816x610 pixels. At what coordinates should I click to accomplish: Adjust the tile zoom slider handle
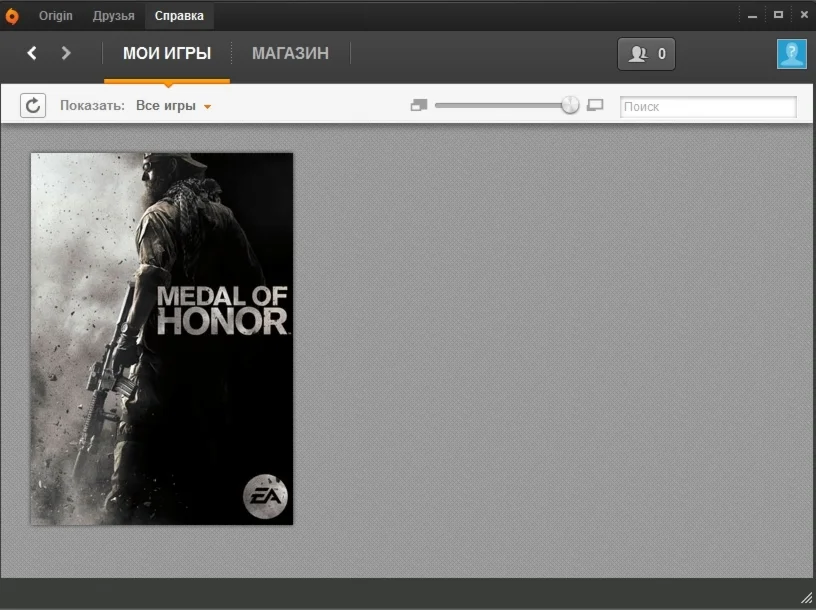[569, 104]
